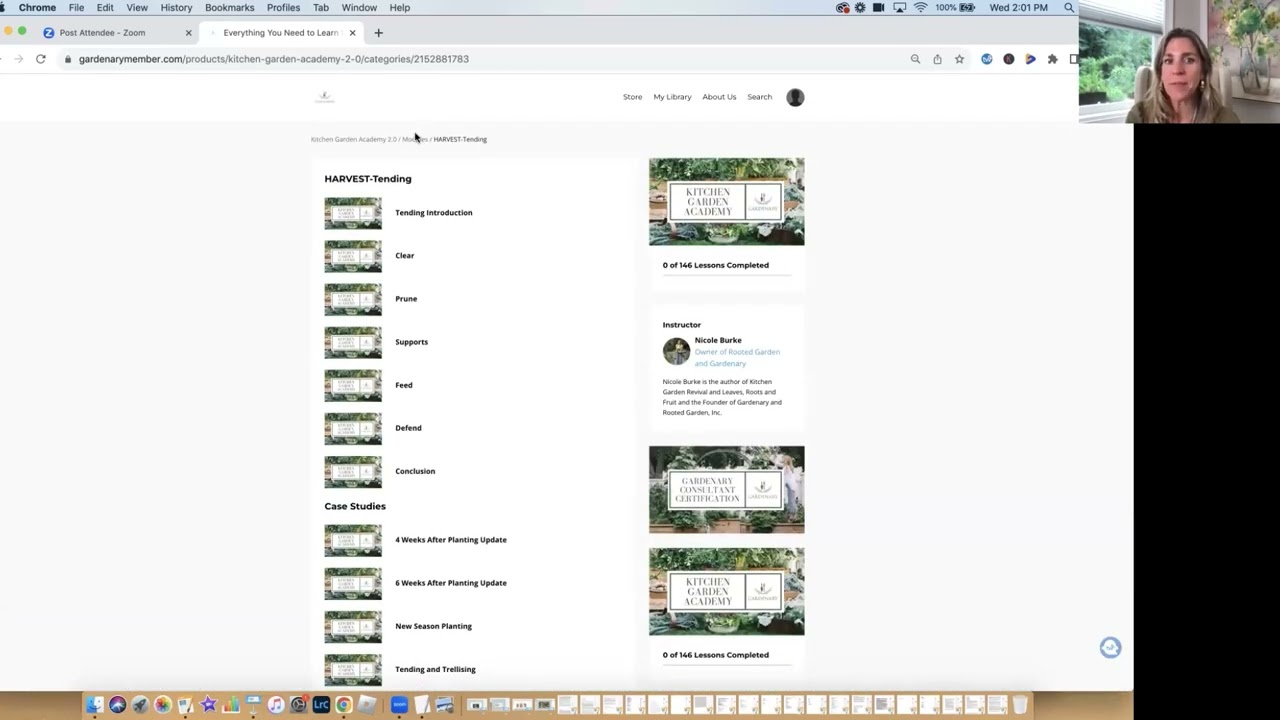Open Finder from the dock
Image resolution: width=1280 pixels, height=720 pixels.
pos(94,705)
